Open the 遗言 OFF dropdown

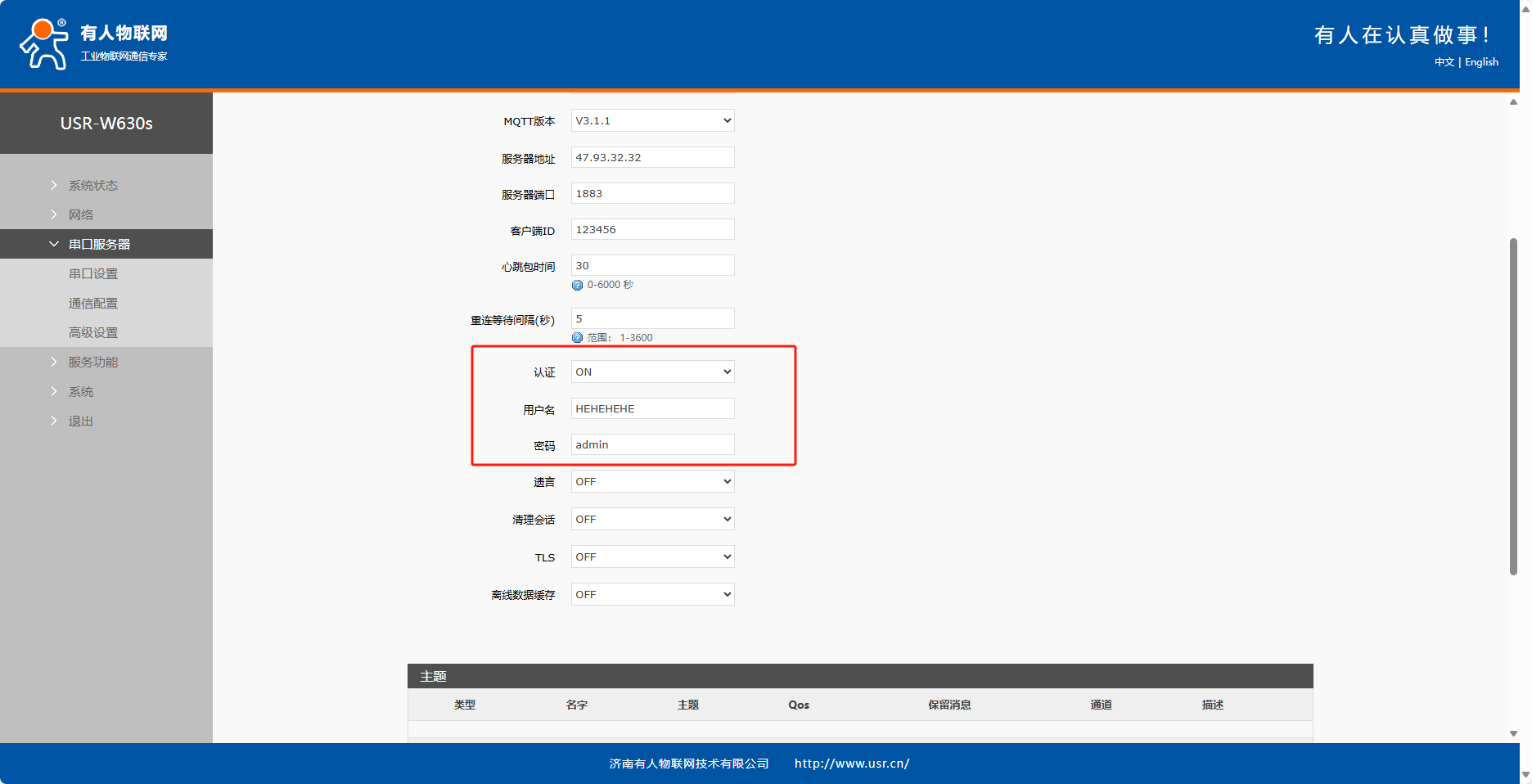coord(652,482)
